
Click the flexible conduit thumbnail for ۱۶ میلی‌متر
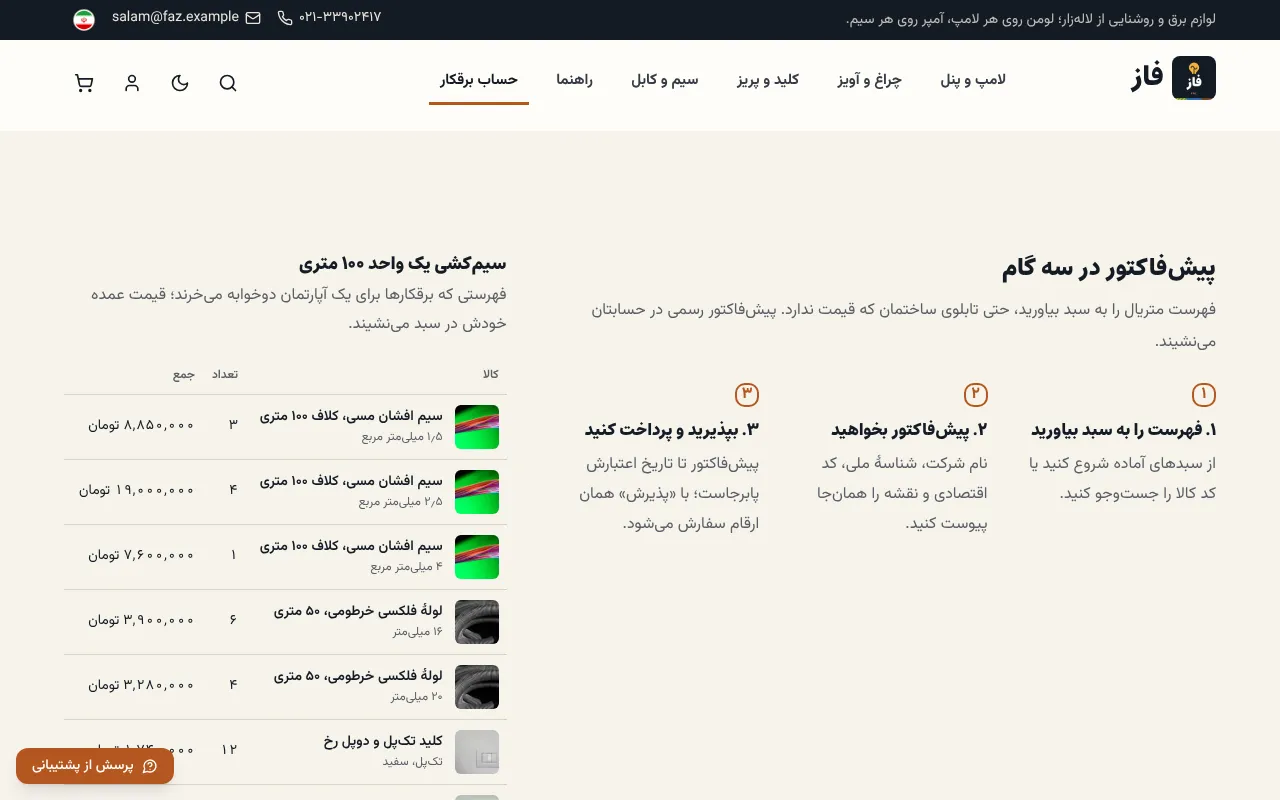[477, 622]
